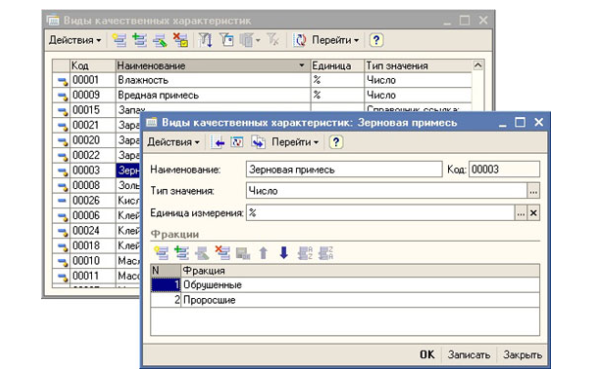Image resolution: width=595 pixels, height=381 pixels.
Task: Click sort arrow in Наименование column header
Action: pos(301,66)
